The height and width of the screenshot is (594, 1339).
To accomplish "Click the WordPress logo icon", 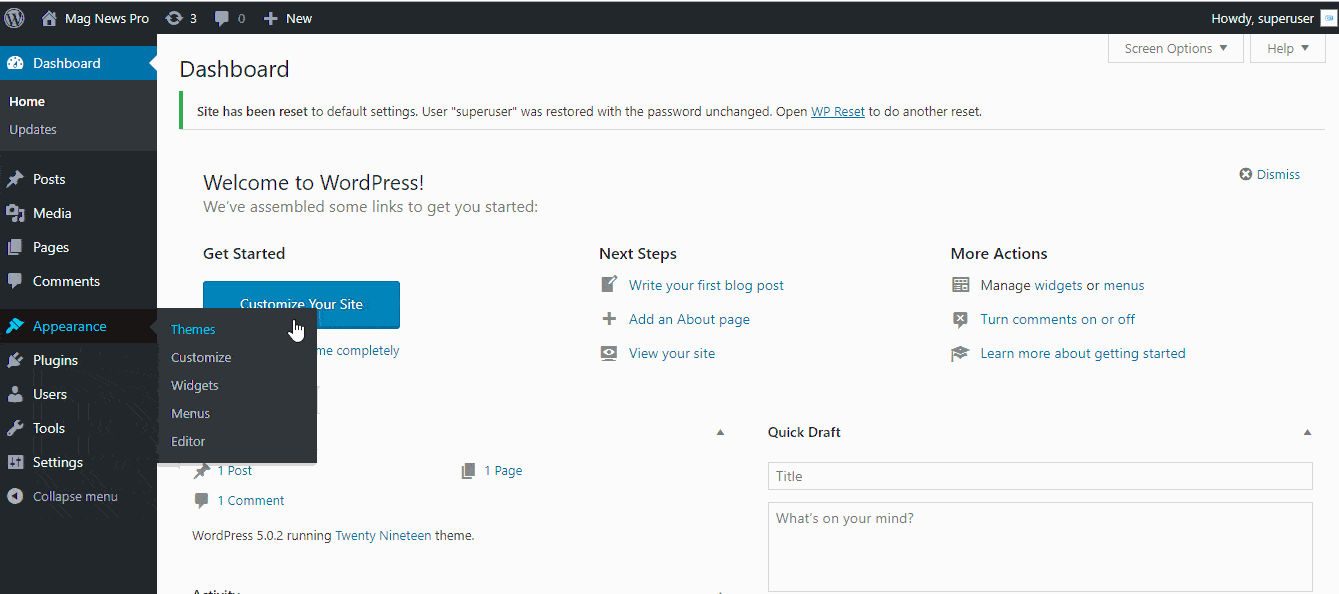I will (15, 18).
